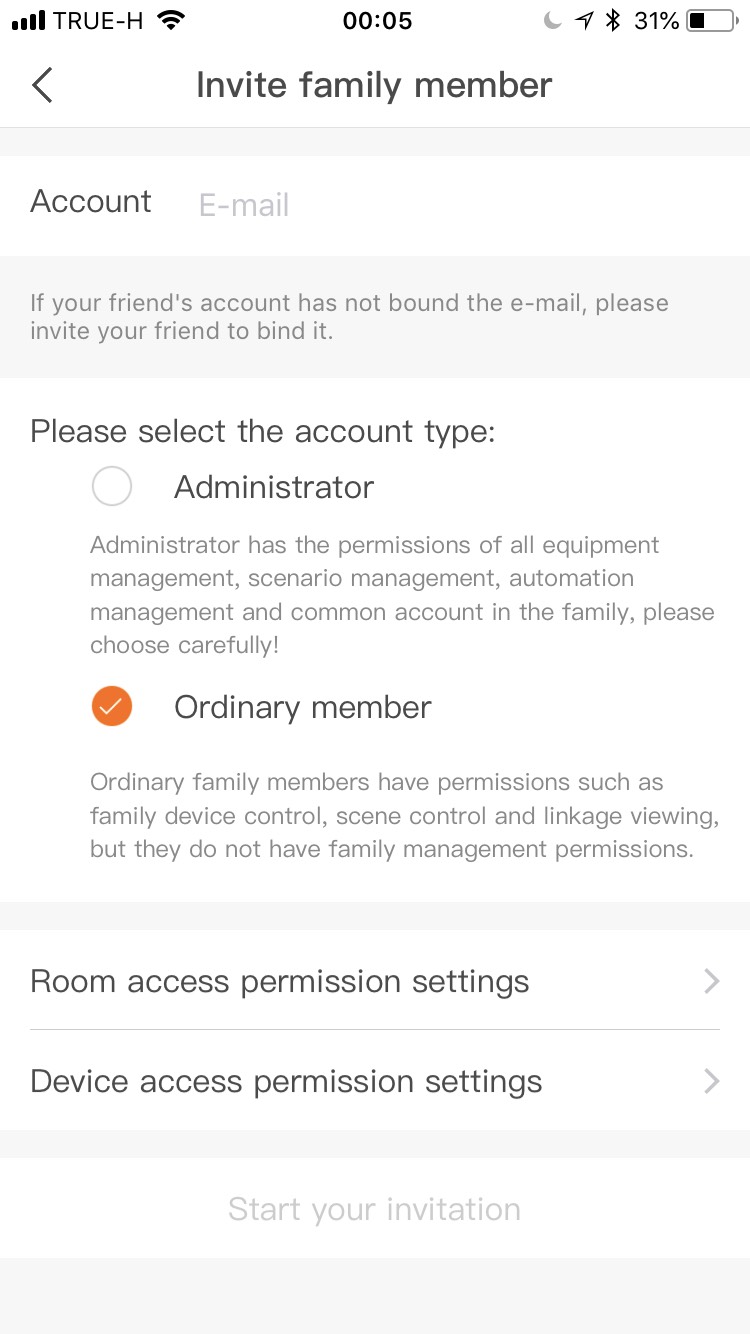Tap the Do Not Disturb moon icon

pyautogui.click(x=552, y=21)
